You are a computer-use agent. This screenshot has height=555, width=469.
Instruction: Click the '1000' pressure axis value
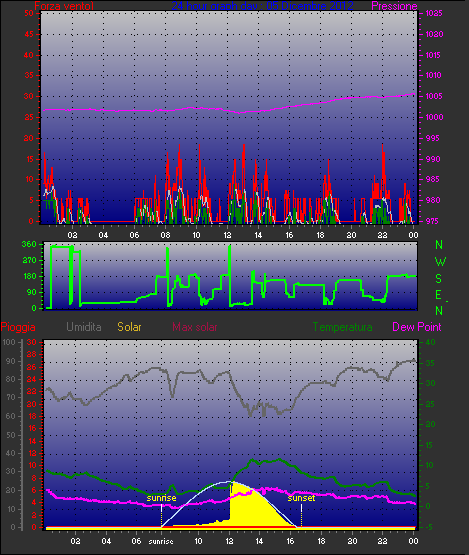click(434, 117)
